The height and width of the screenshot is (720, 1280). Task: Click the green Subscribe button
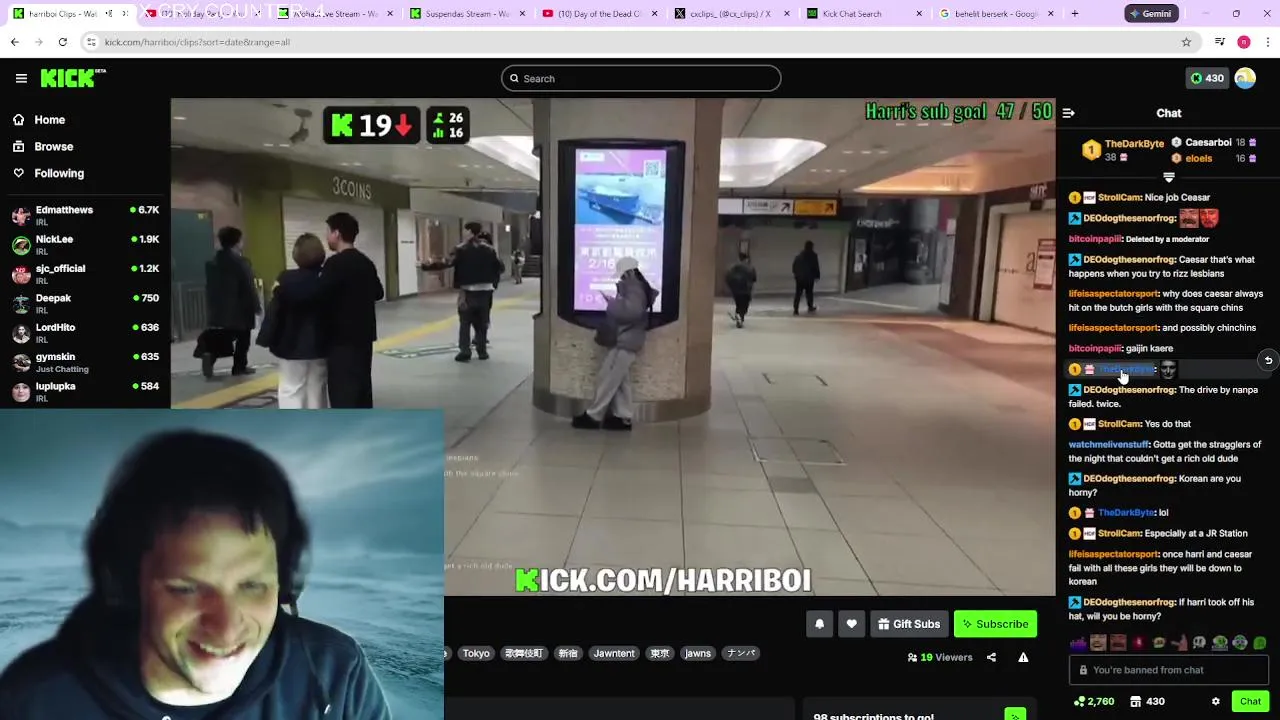pyautogui.click(x=995, y=624)
